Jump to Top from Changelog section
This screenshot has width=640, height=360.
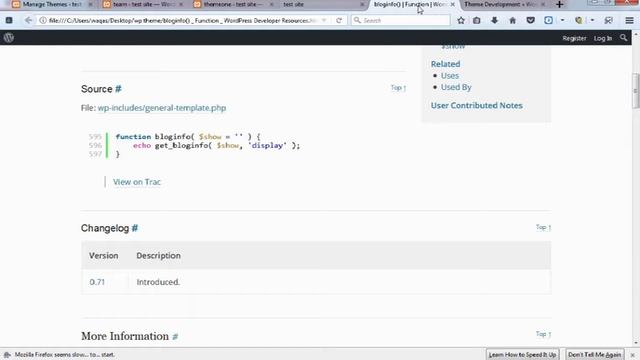[x=543, y=227]
